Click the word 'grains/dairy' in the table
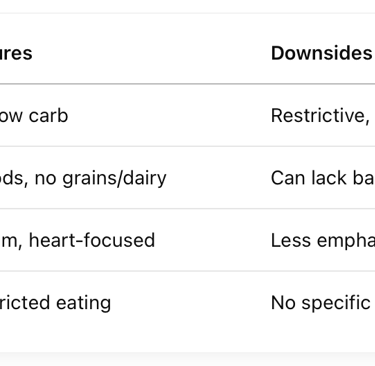Screen dimensions: 375x366 pyautogui.click(x=114, y=178)
